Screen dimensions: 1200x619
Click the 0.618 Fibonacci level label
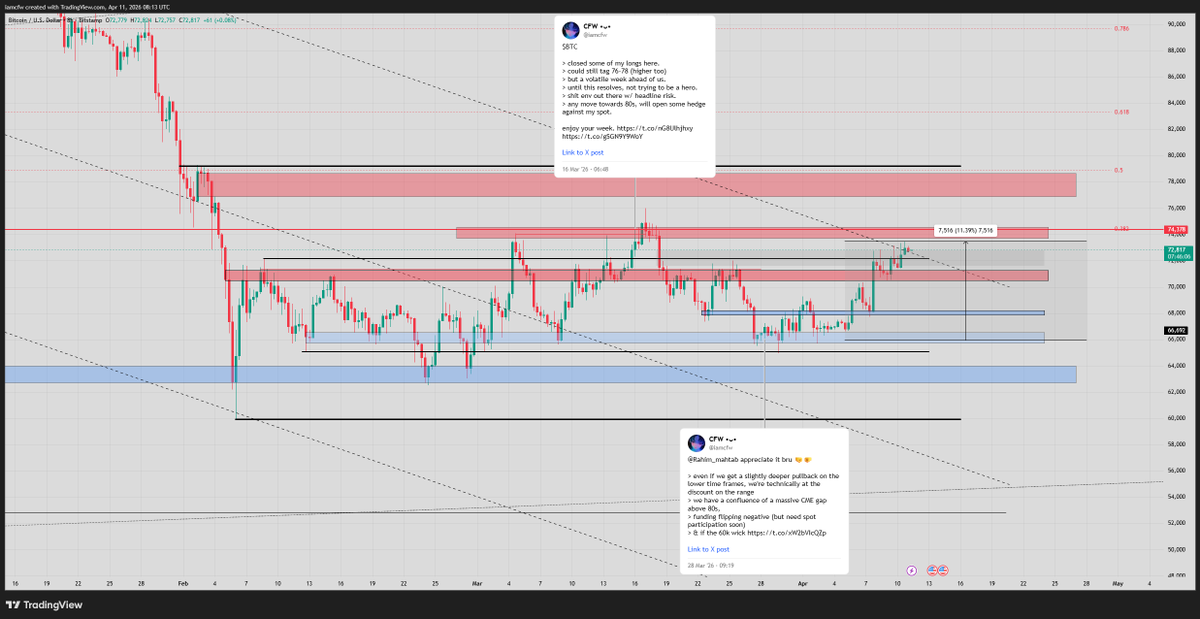(x=1122, y=112)
